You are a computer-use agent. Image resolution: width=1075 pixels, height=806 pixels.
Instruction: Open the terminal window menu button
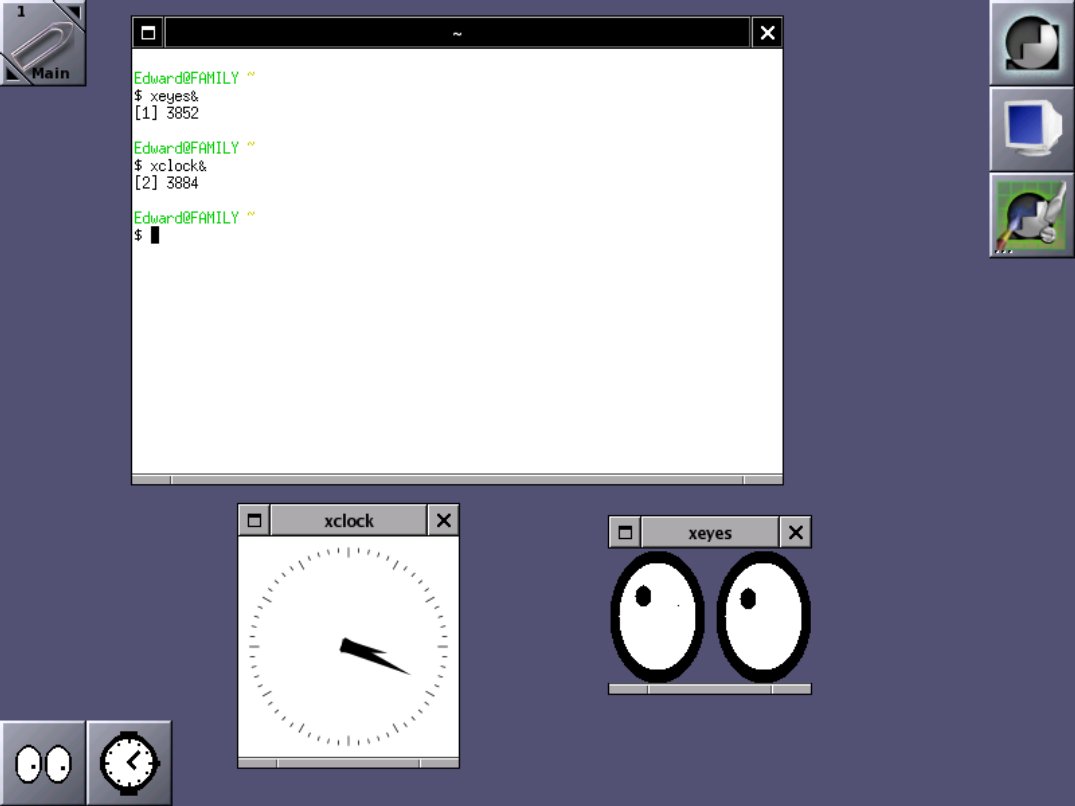[146, 32]
